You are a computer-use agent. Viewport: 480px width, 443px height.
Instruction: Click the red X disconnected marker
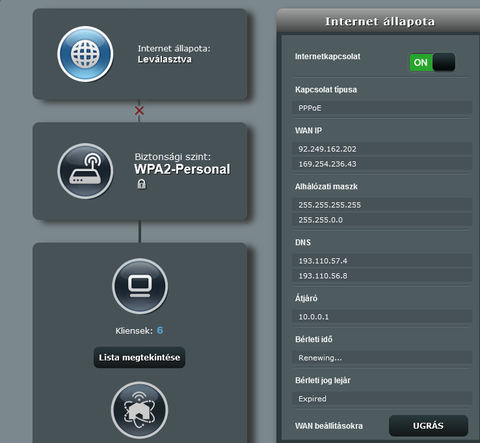click(139, 110)
